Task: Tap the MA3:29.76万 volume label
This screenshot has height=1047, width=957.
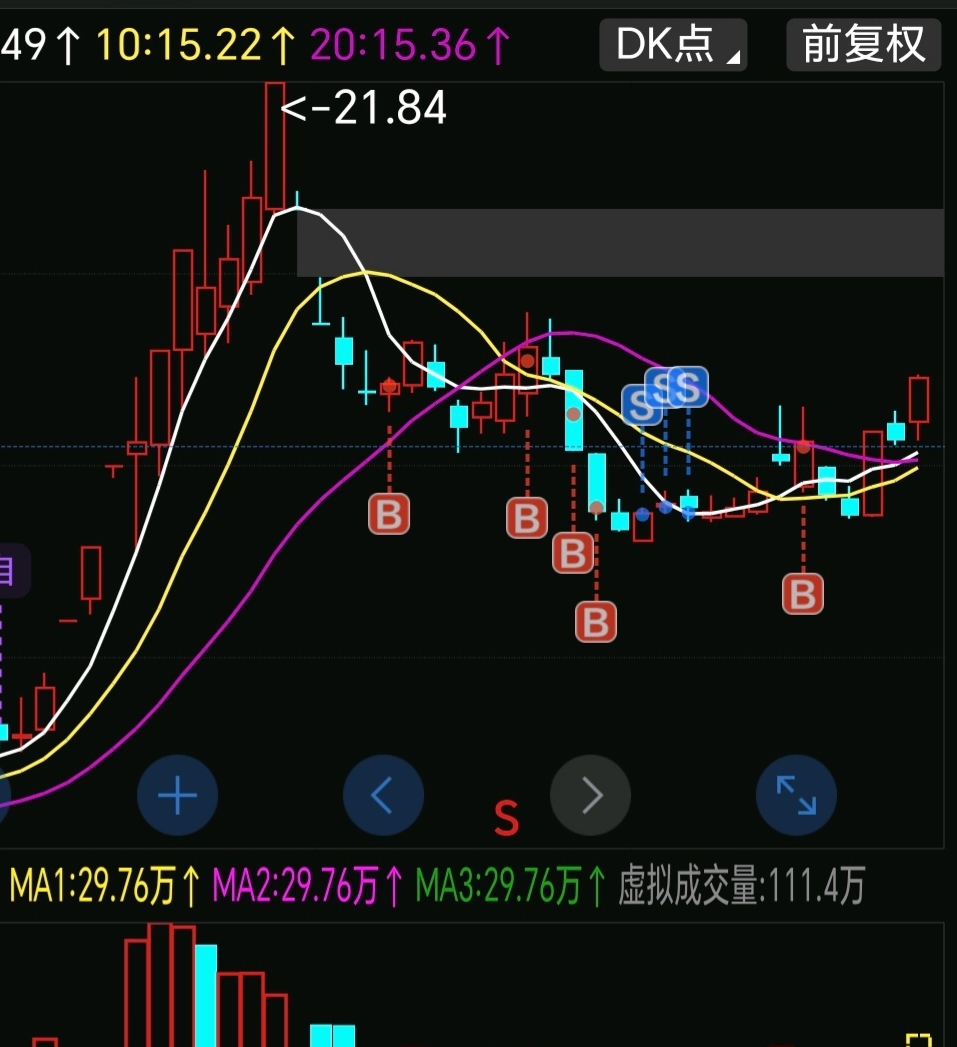Action: (511, 886)
